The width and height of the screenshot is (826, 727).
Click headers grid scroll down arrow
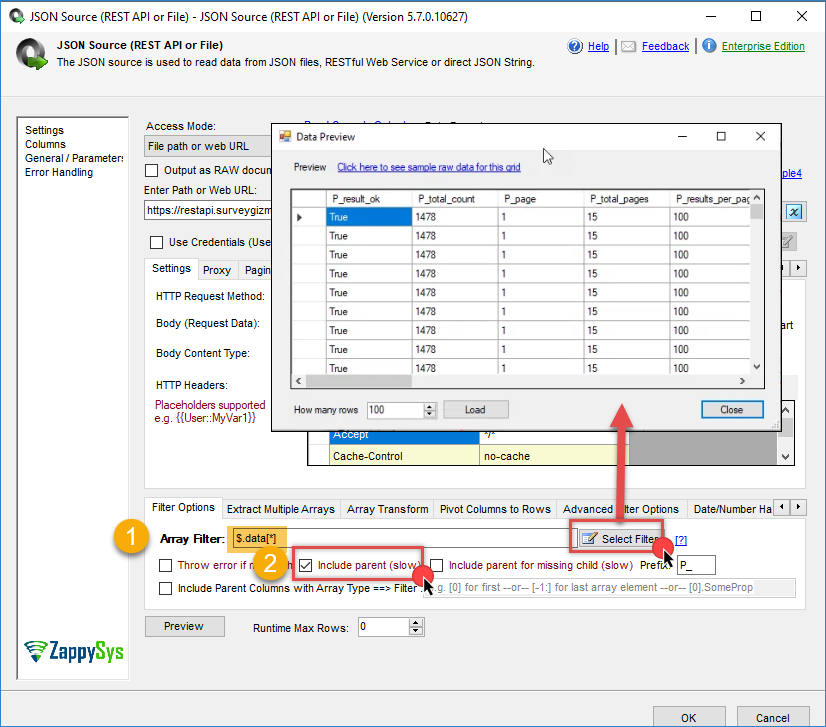(785, 457)
